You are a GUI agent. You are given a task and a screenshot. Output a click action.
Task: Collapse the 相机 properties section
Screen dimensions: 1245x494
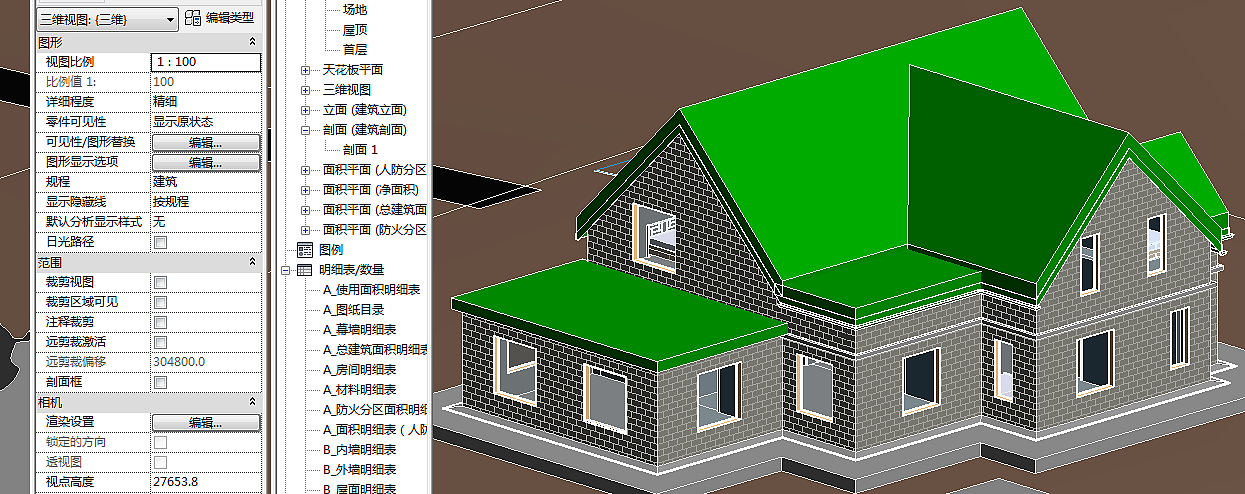pyautogui.click(x=252, y=402)
